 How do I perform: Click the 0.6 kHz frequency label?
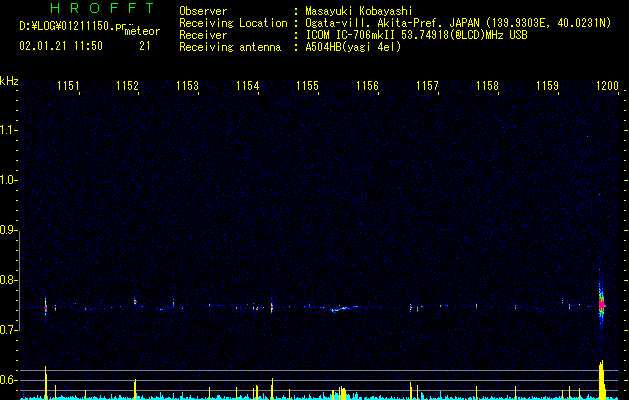(8, 380)
